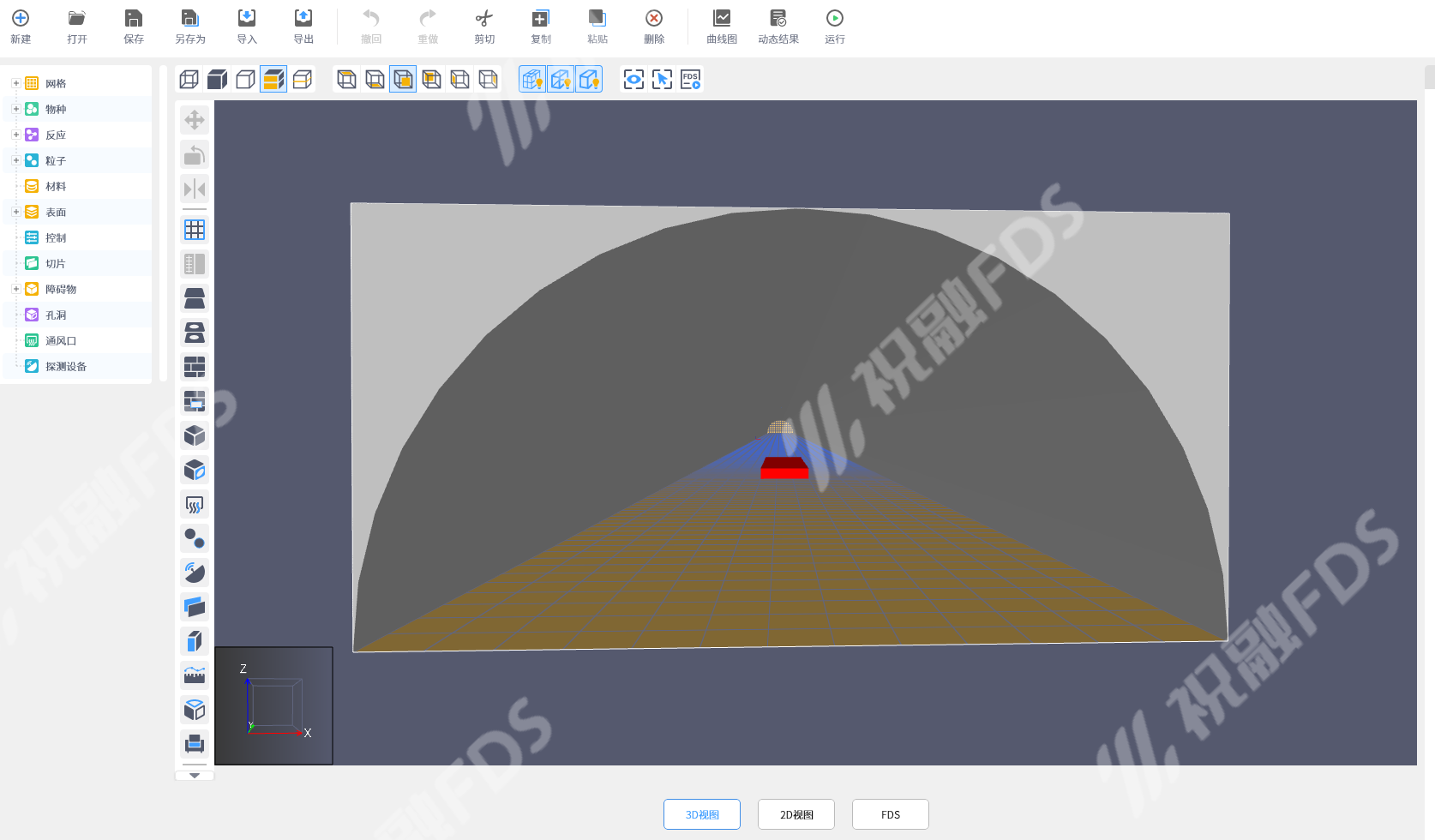Click the armchair furniture icon
This screenshot has height=840, width=1435.
[x=195, y=744]
